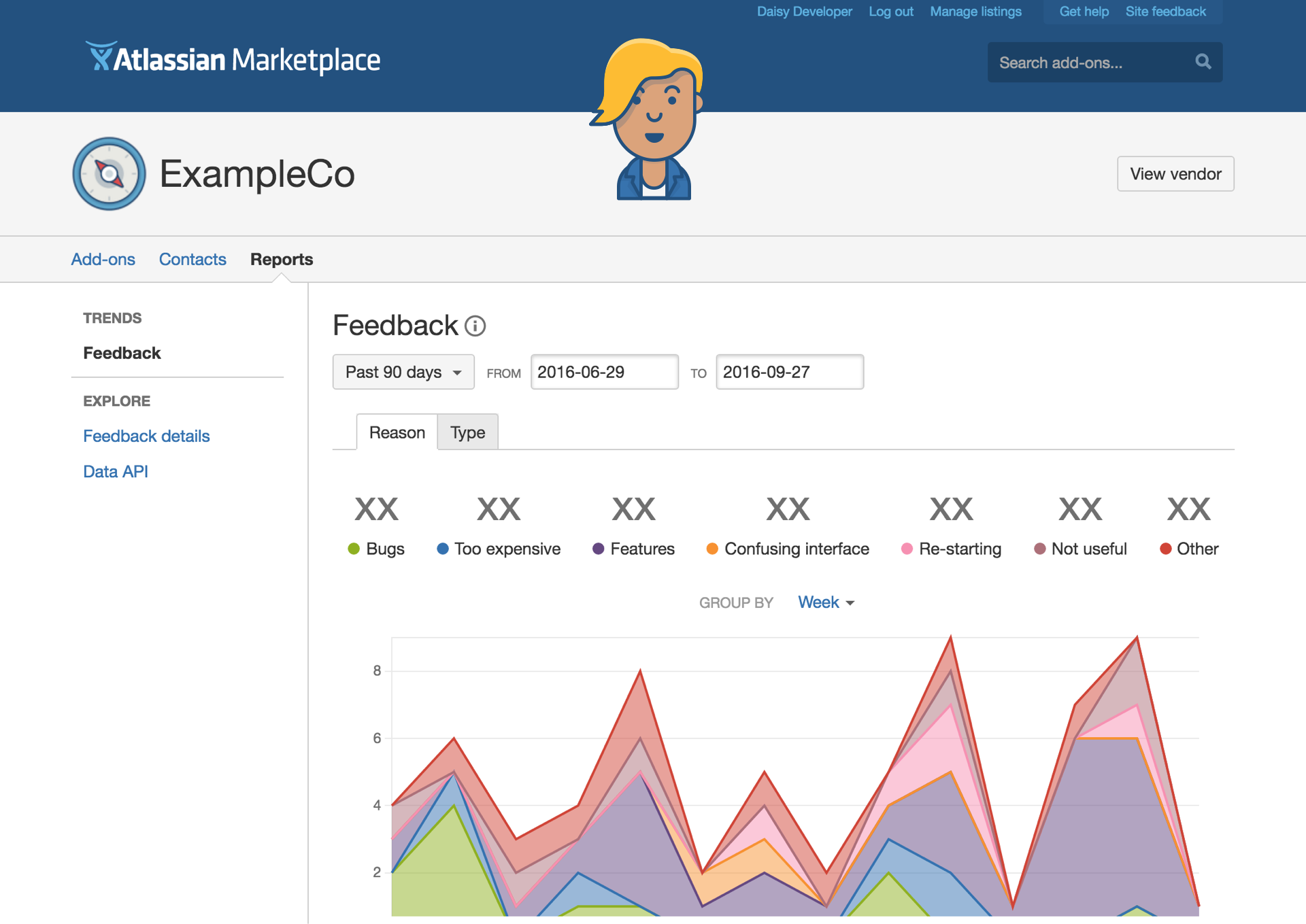This screenshot has height=924, width=1306.
Task: Toggle the Bugs legend series
Action: 376,549
